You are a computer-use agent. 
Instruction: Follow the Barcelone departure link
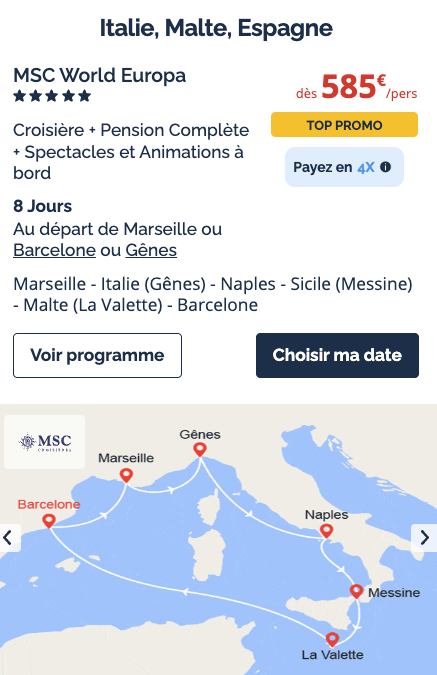coord(54,250)
